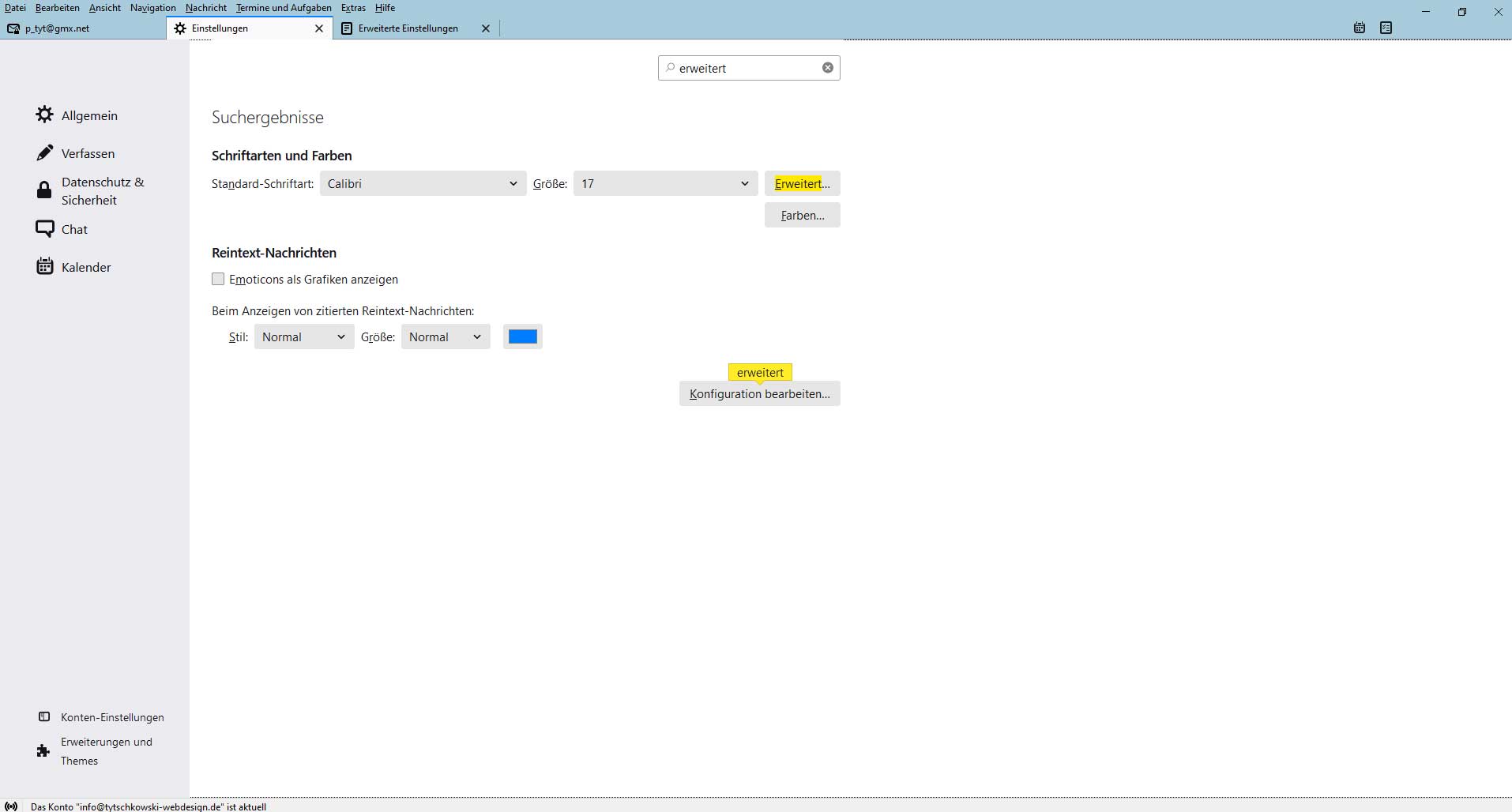Viewport: 1512px width, 812px height.
Task: Click the Kalender icon in sidebar
Action: 44,266
